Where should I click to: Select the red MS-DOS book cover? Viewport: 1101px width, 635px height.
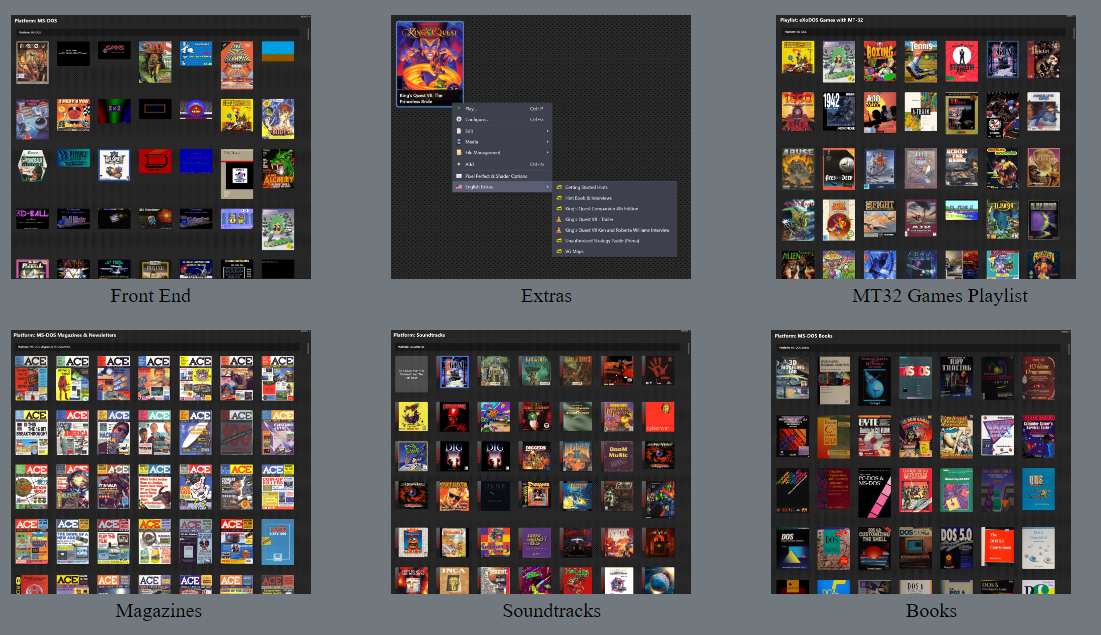click(916, 377)
